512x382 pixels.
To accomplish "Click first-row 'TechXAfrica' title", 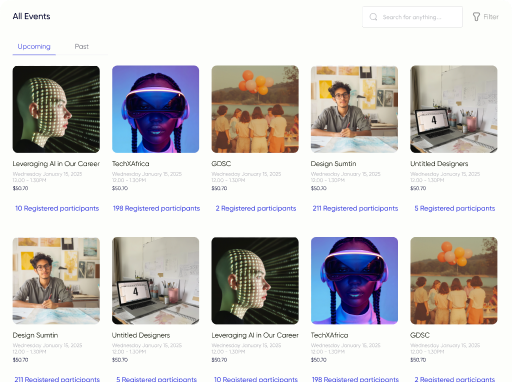I will point(131,164).
